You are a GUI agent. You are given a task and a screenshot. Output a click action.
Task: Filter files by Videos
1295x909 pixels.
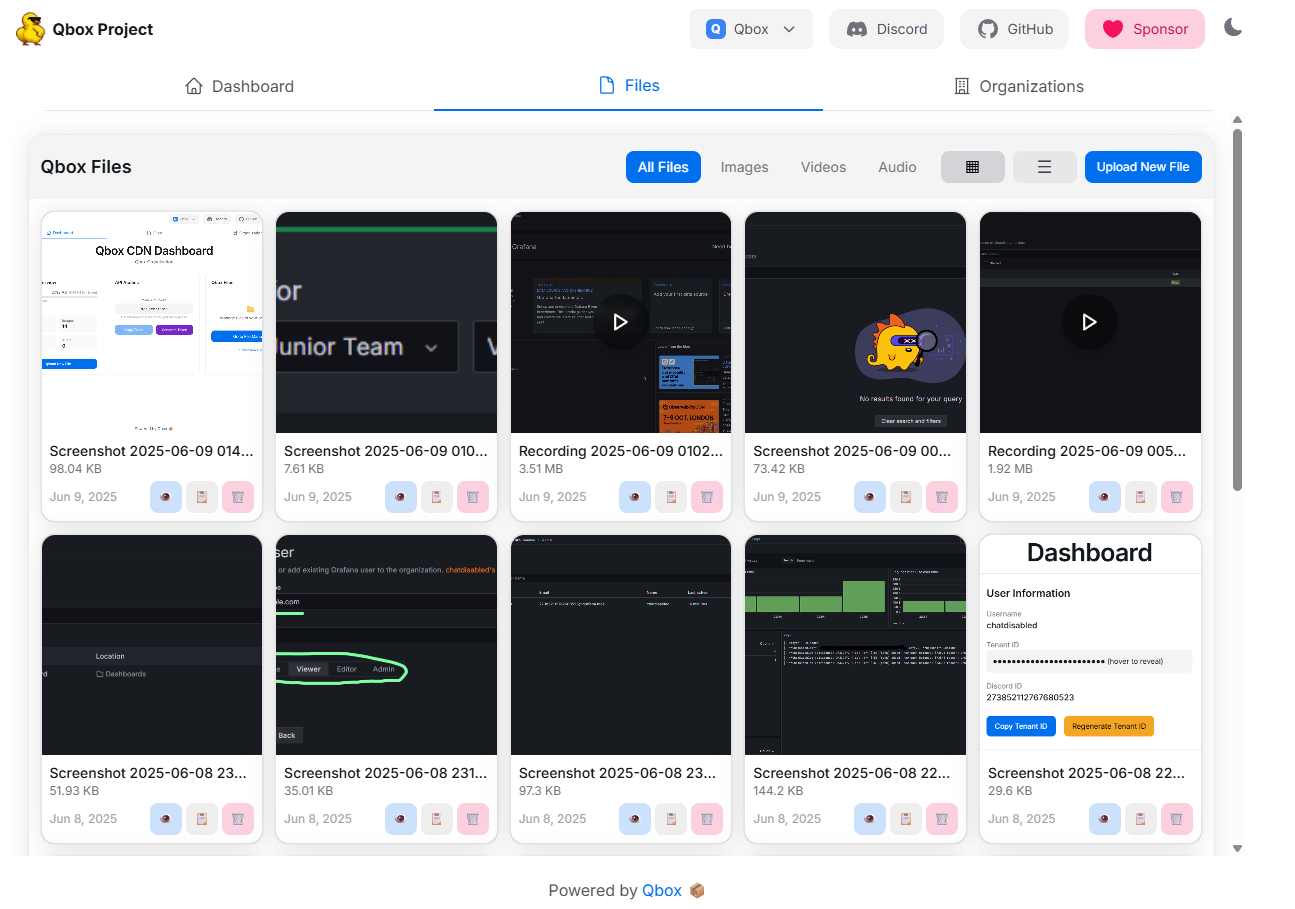[823, 167]
